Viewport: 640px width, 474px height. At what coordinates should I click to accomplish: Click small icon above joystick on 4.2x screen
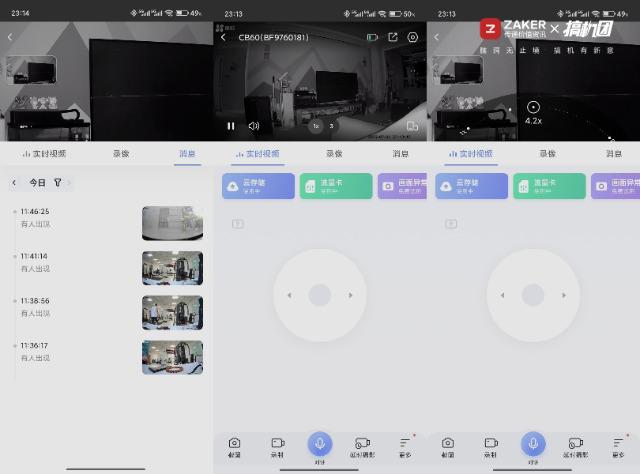[x=451, y=224]
